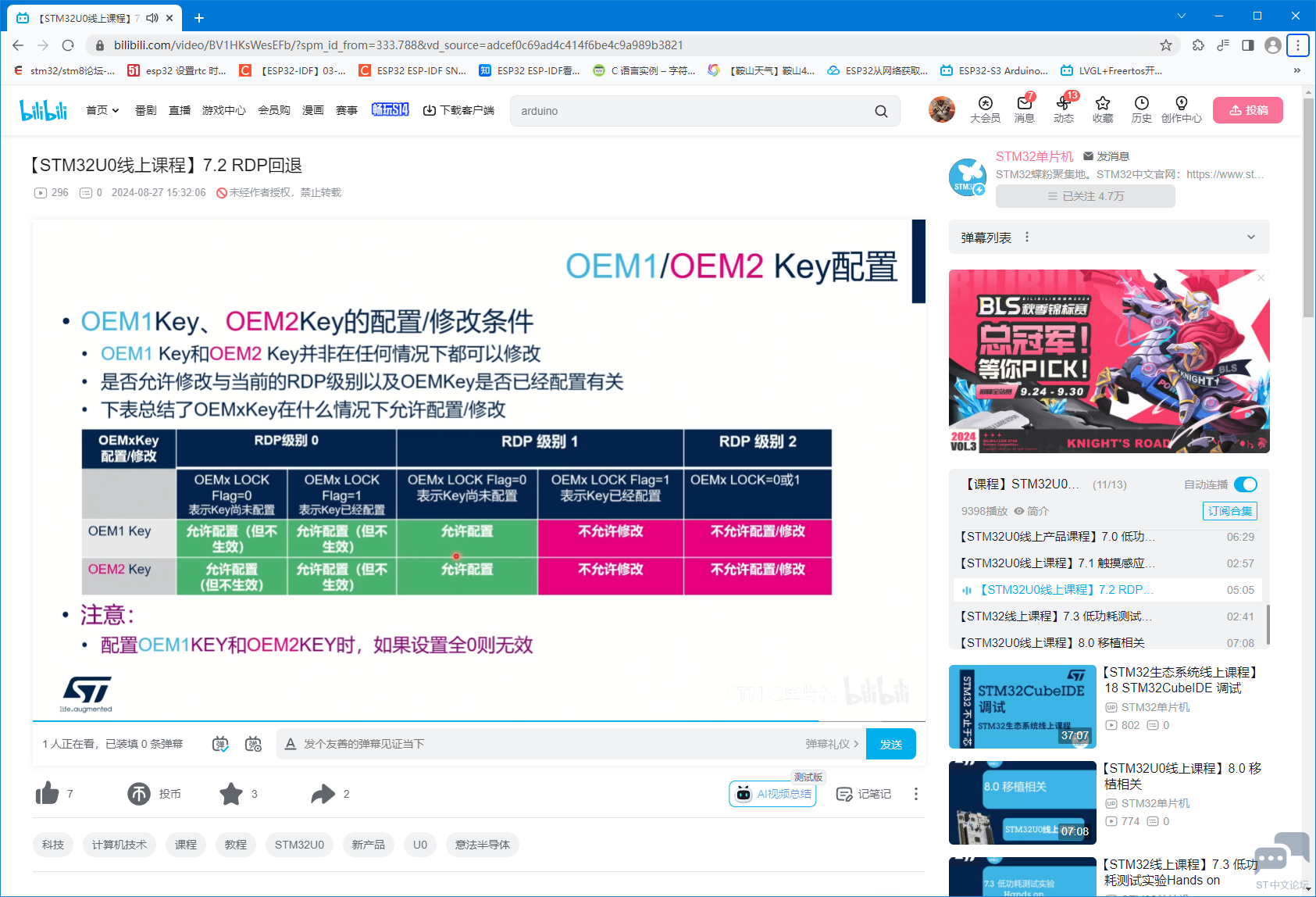Open the 漫画 nav item

pos(313,110)
